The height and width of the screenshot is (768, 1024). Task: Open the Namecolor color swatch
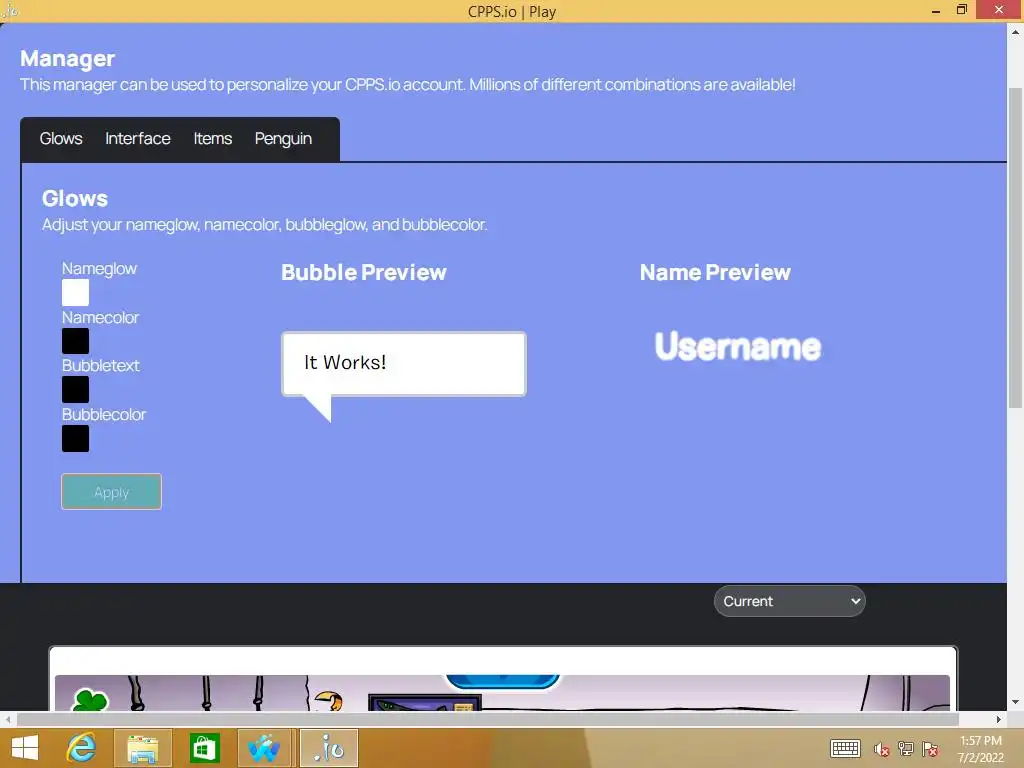[x=76, y=341]
